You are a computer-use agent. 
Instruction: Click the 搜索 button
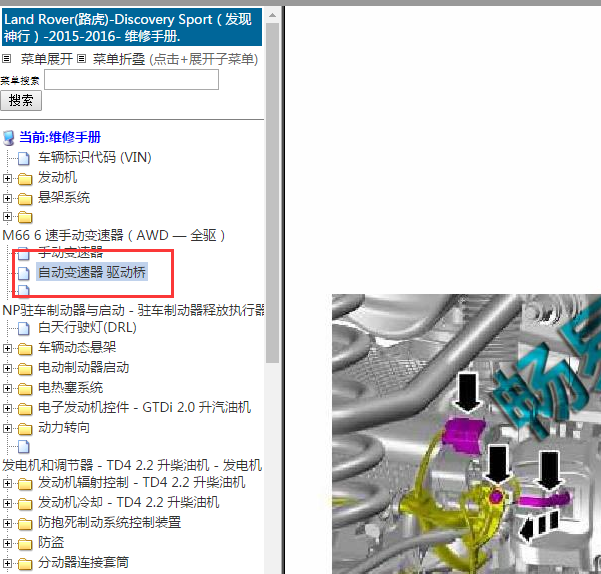21,101
